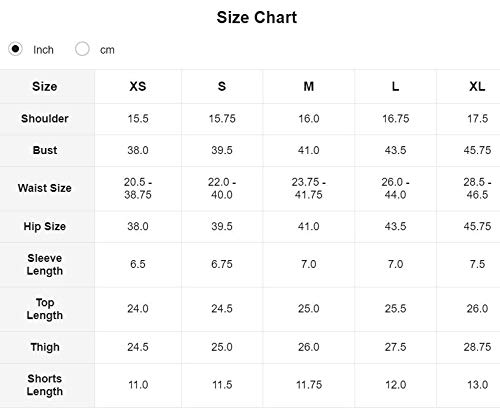Select the Inch radio button
This screenshot has height=408, width=500.
point(15,49)
